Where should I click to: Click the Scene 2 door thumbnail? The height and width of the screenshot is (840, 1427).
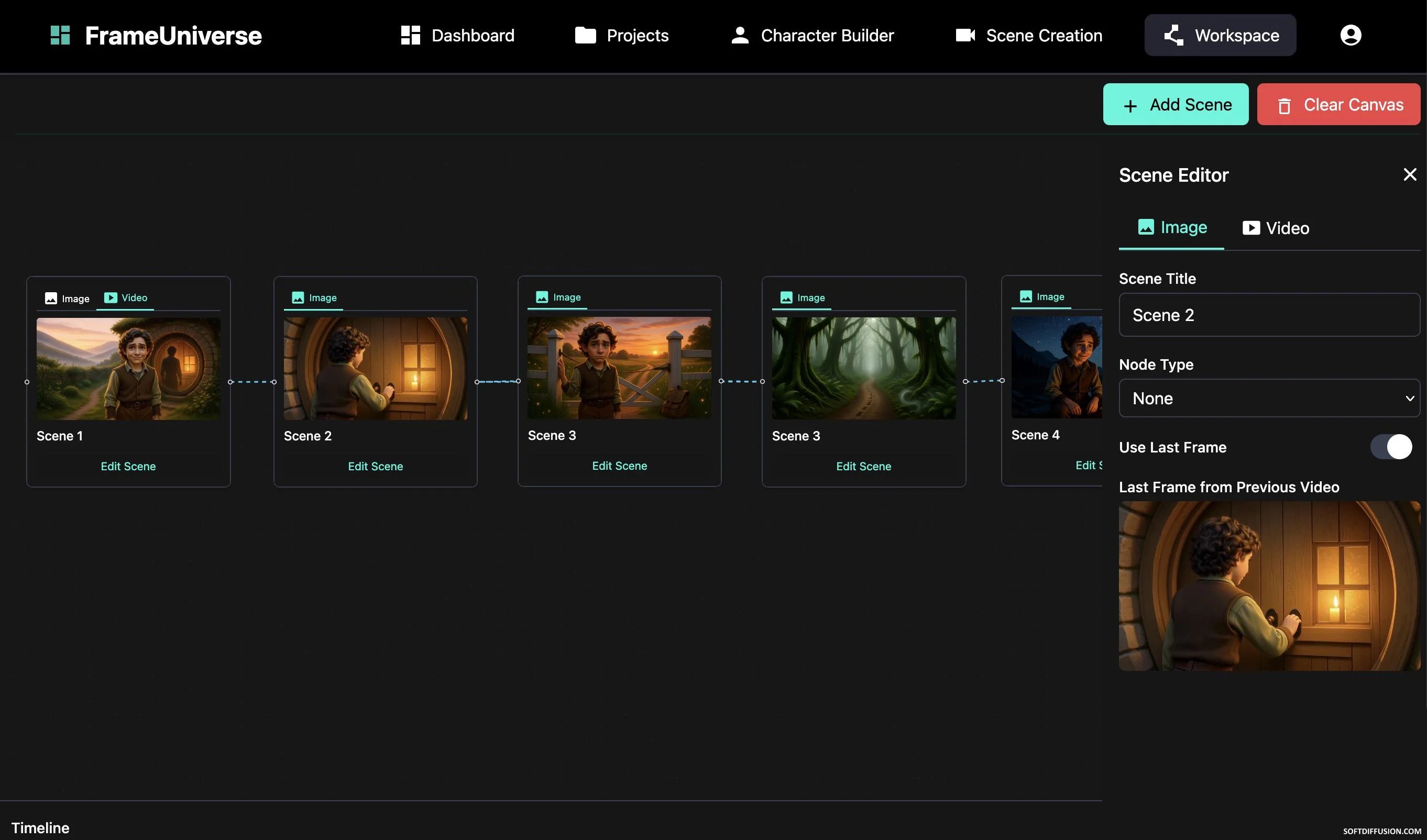click(x=376, y=369)
